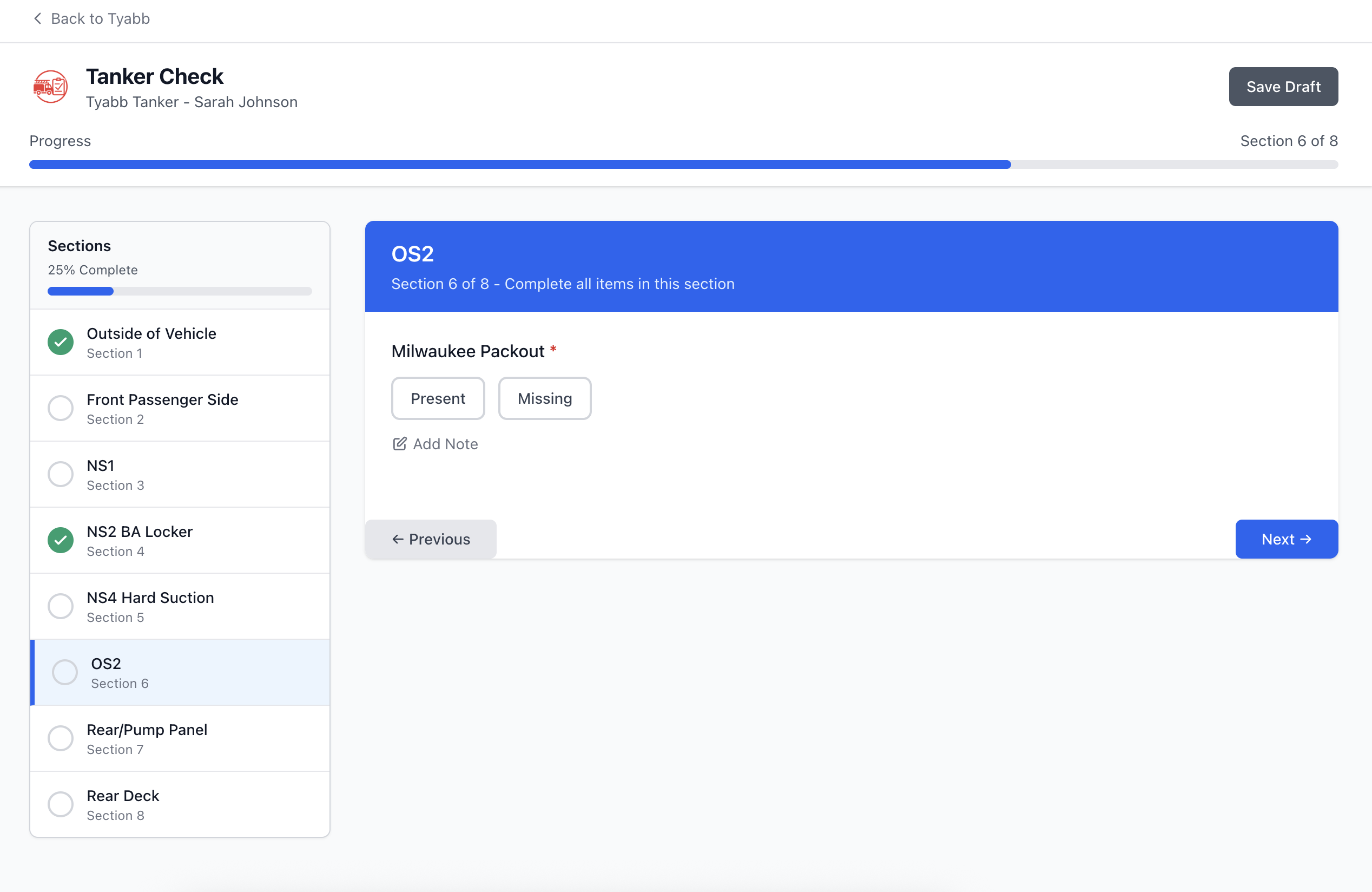Go to the Rear Deck section
The height and width of the screenshot is (892, 1372).
[180, 805]
